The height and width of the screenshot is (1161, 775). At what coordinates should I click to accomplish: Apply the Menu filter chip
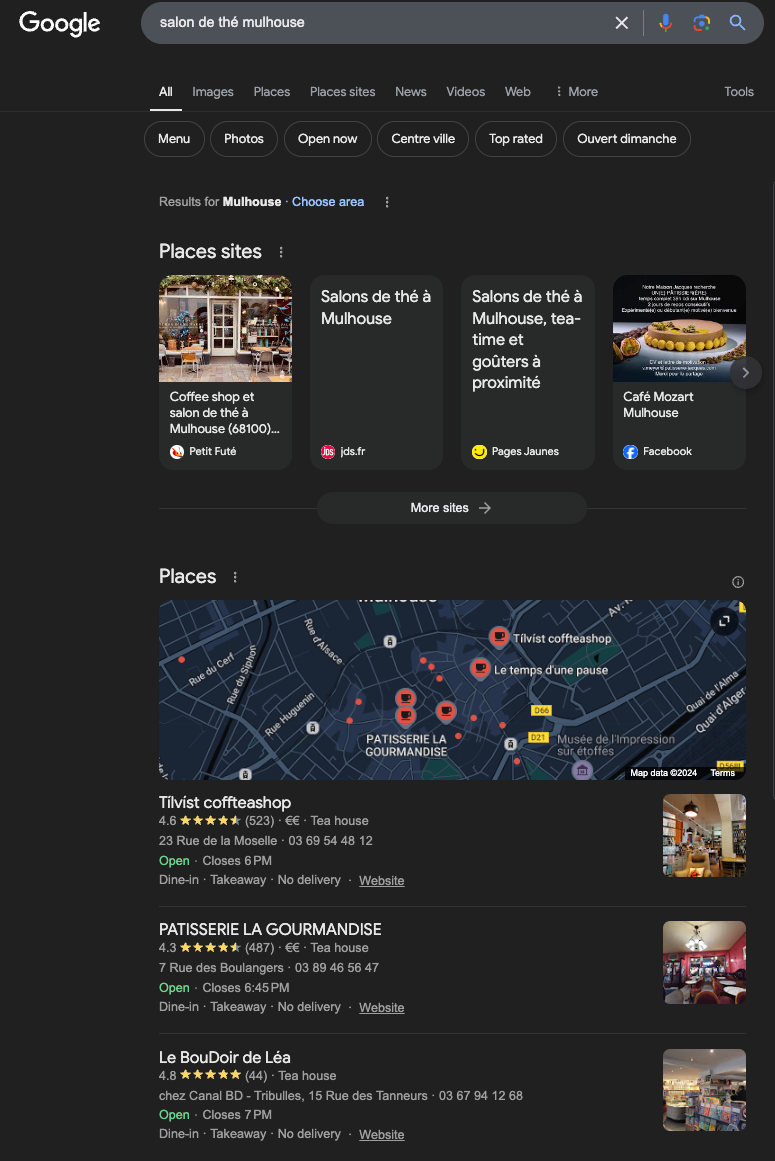[x=174, y=139]
